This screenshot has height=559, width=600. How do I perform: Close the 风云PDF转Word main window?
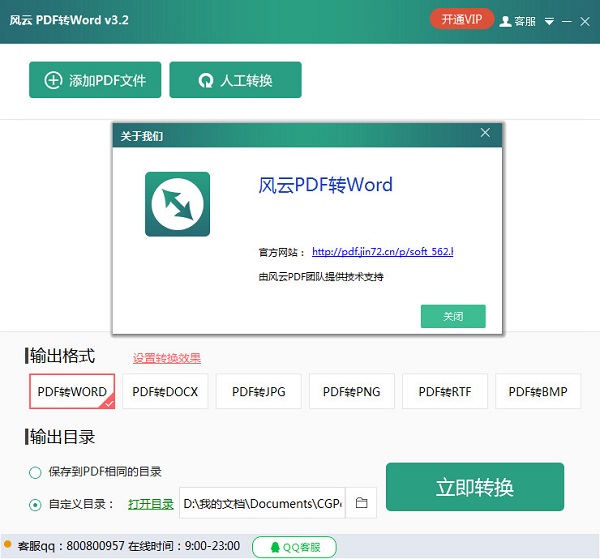tap(585, 21)
